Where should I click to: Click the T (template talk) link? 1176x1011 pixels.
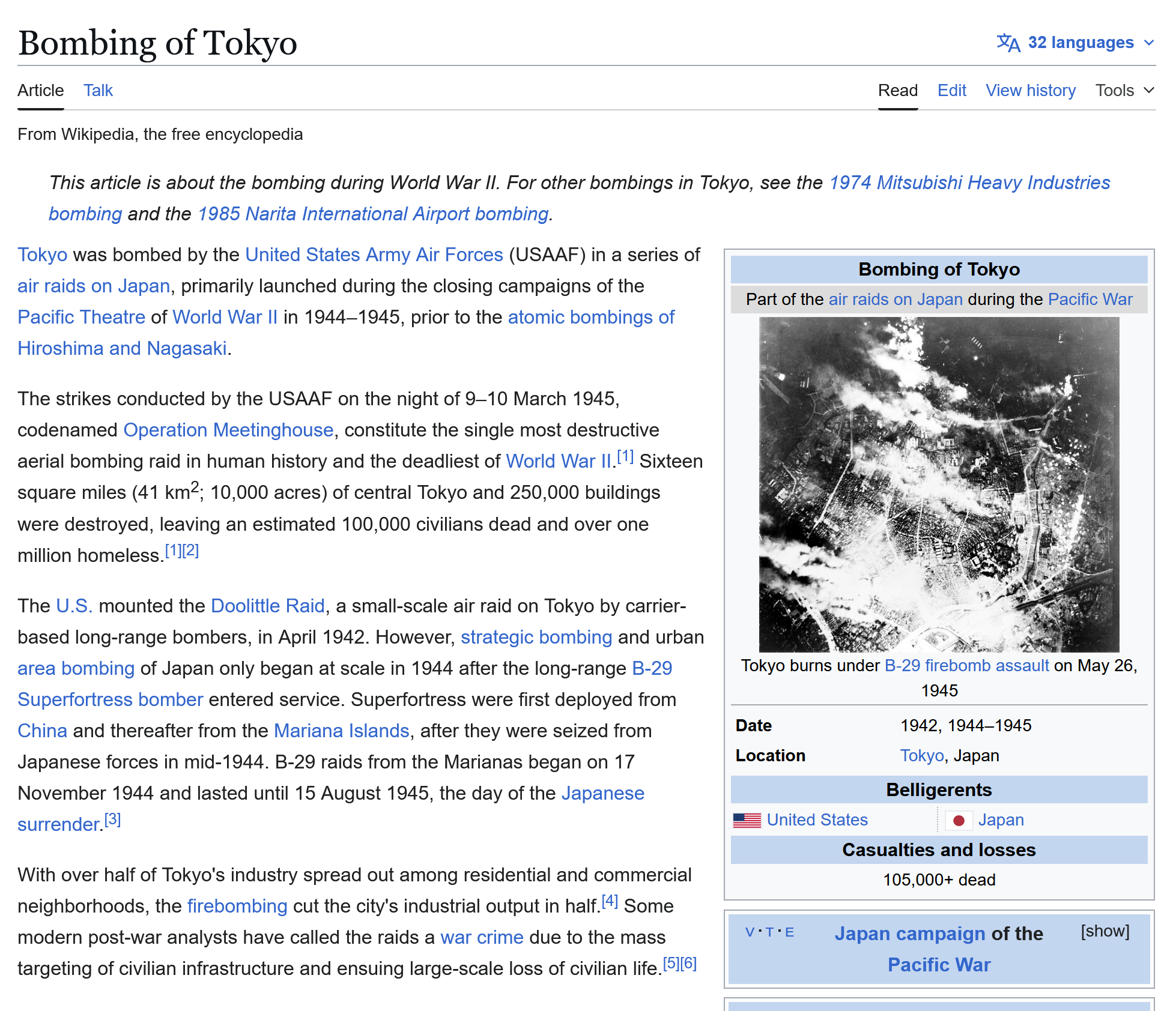coord(769,932)
